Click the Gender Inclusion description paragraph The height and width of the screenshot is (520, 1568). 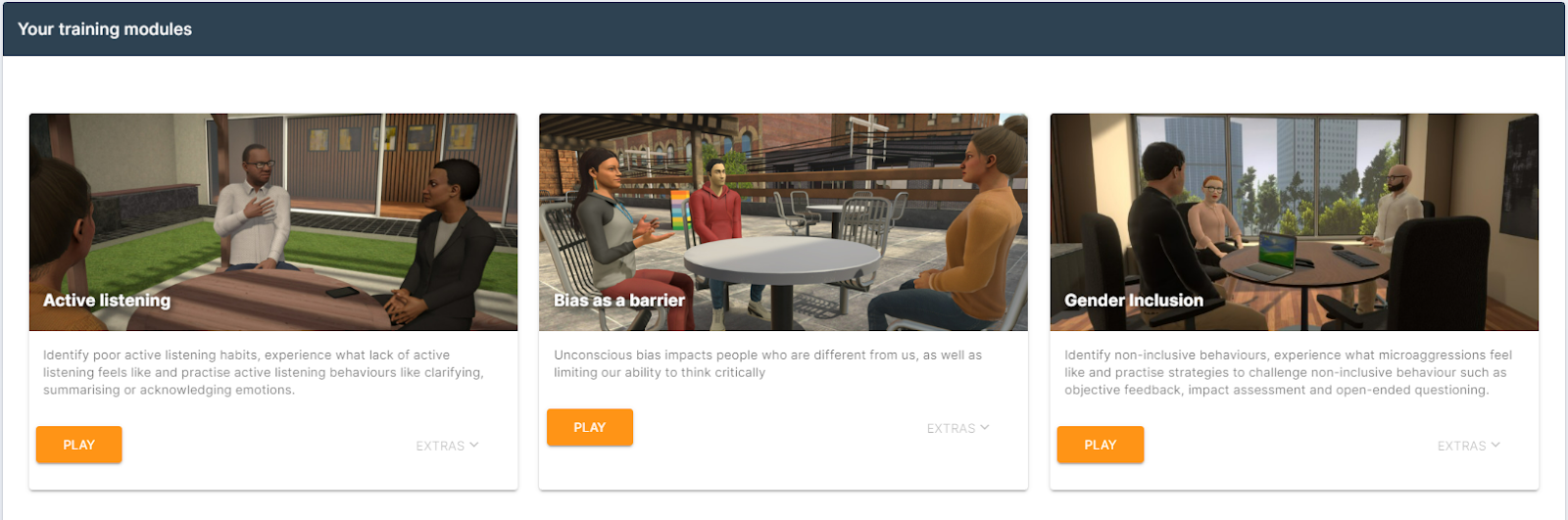tap(1288, 372)
